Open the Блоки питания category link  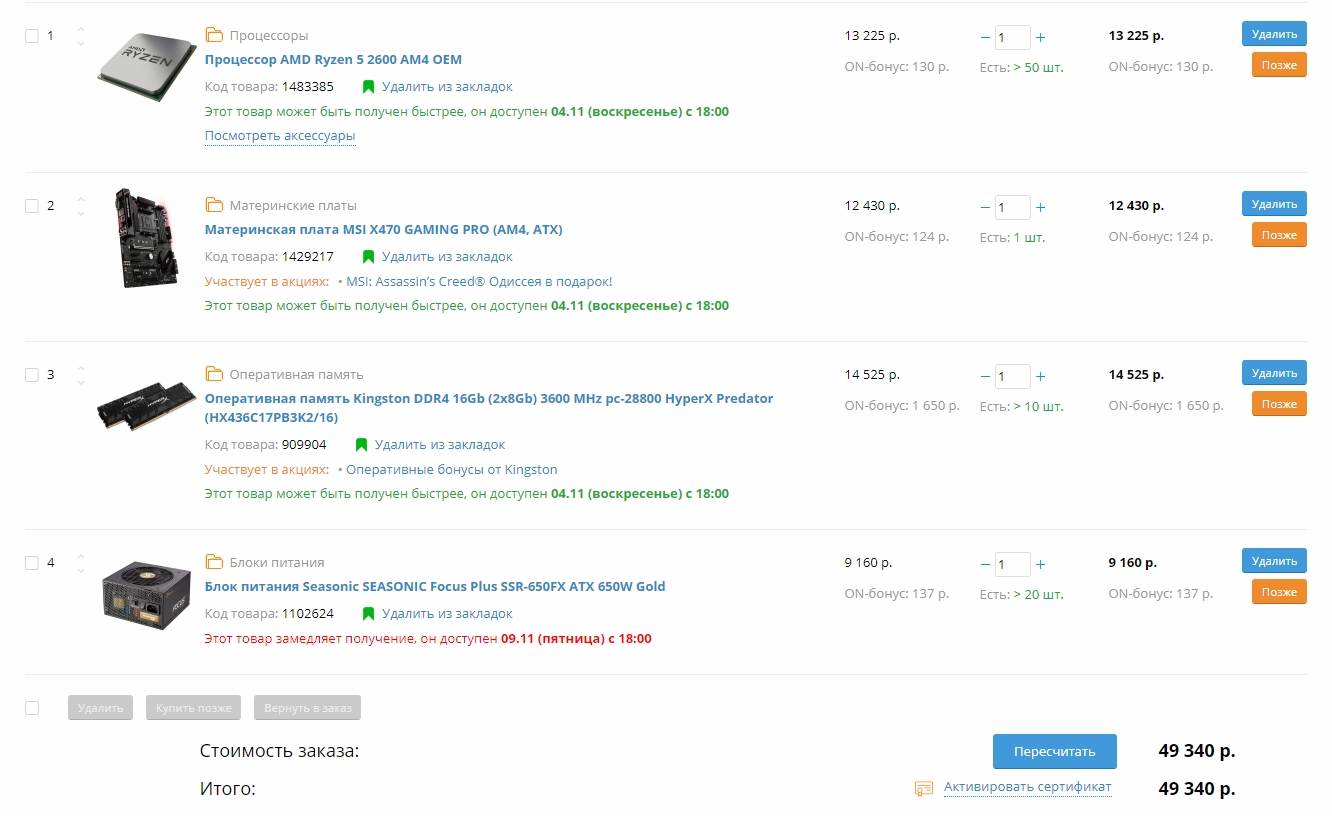277,563
